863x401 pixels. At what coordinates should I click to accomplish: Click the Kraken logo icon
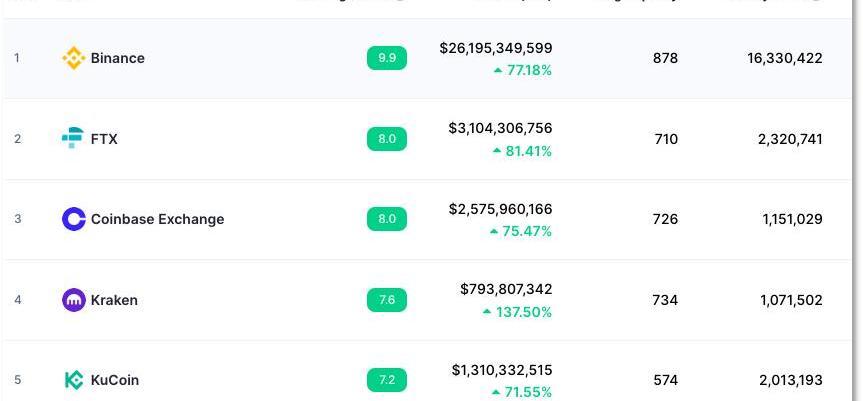74,300
